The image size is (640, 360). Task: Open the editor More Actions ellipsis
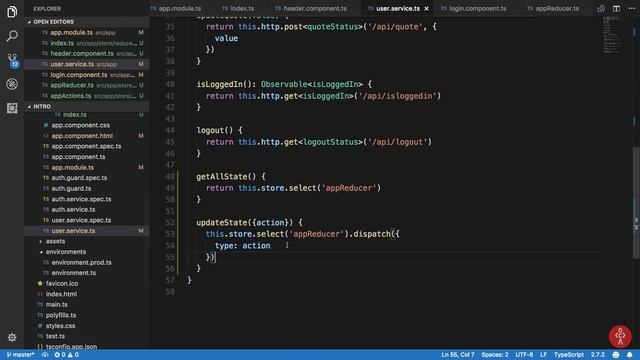631,9
